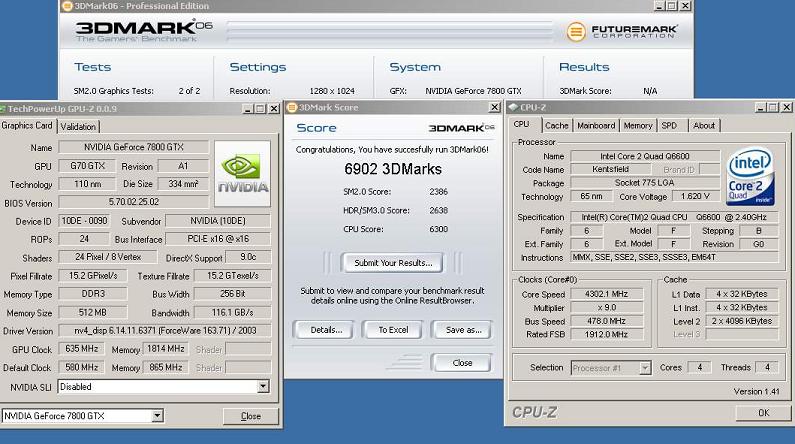Click the Specification field in CPU-Z
The image size is (795, 444).
[674, 217]
